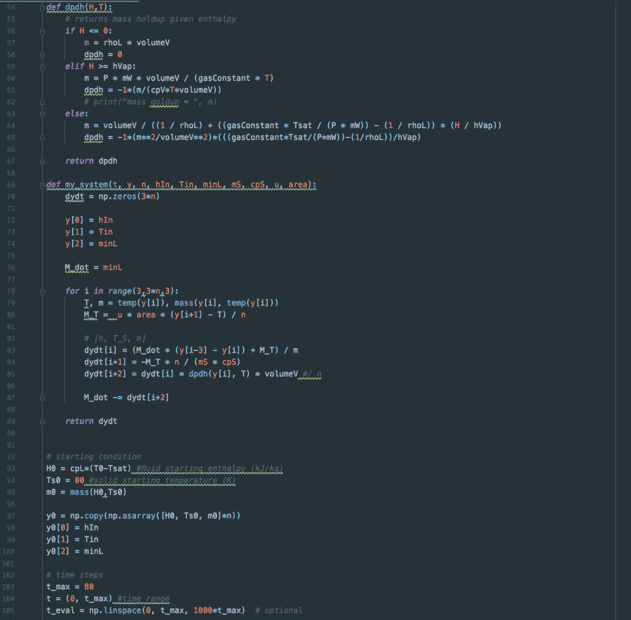Click the 'Ts0 = 80' assignment line
The height and width of the screenshot is (620, 631).
65,480
